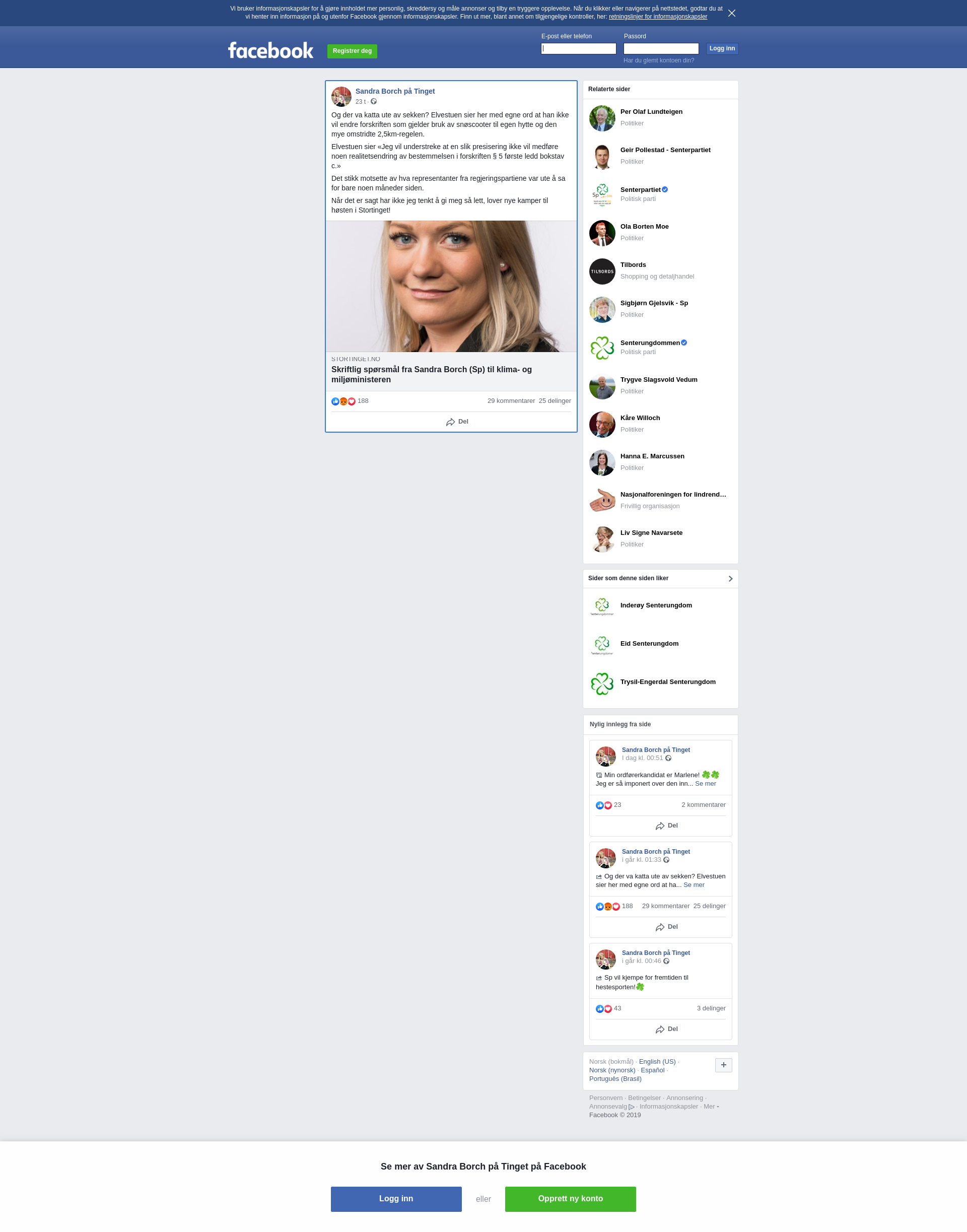Viewport: 967px width, 1232px height.
Task: Open Hanna E. Marcussen profile picture
Action: point(602,462)
